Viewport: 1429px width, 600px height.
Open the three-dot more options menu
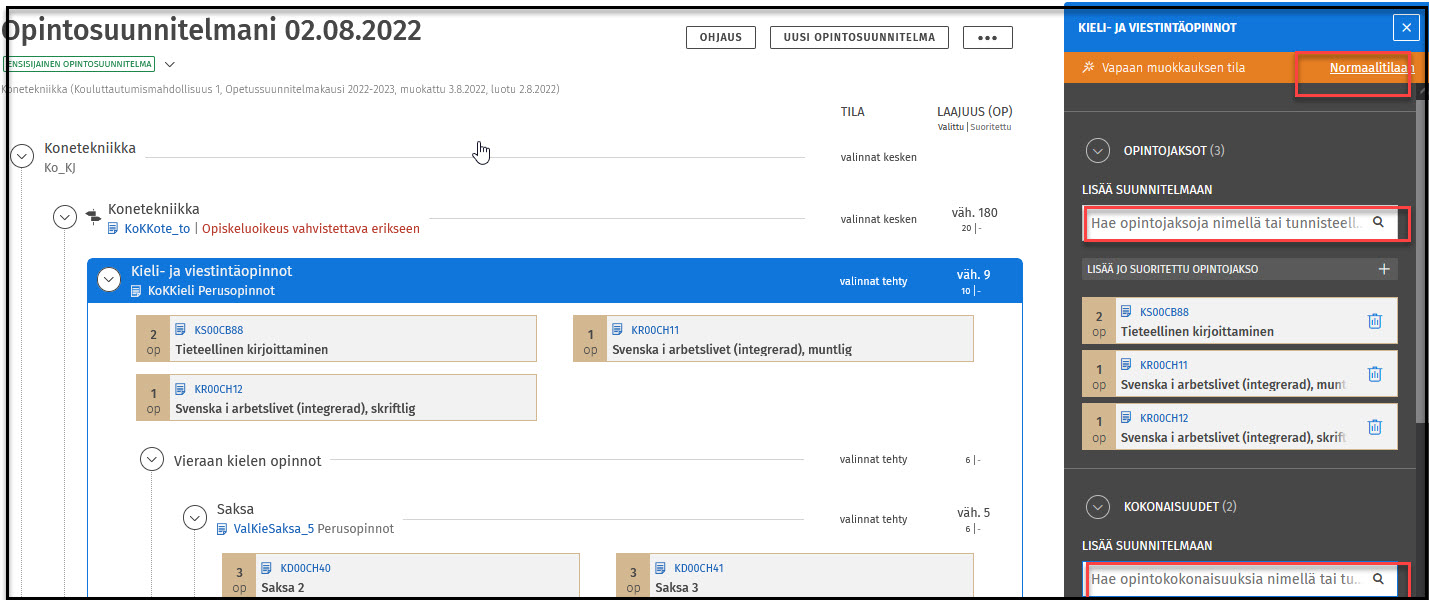987,37
